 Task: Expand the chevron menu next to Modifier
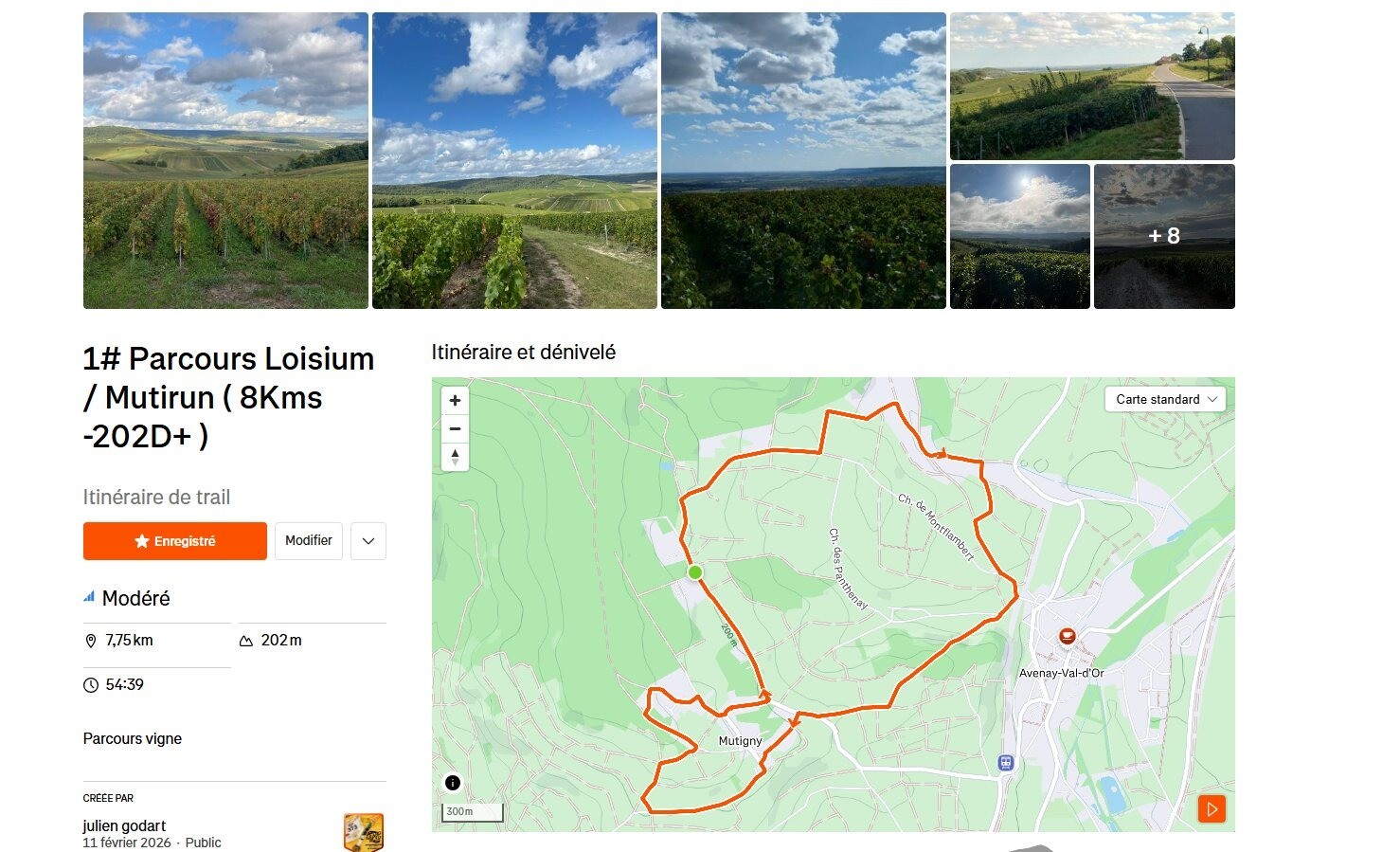tap(368, 541)
